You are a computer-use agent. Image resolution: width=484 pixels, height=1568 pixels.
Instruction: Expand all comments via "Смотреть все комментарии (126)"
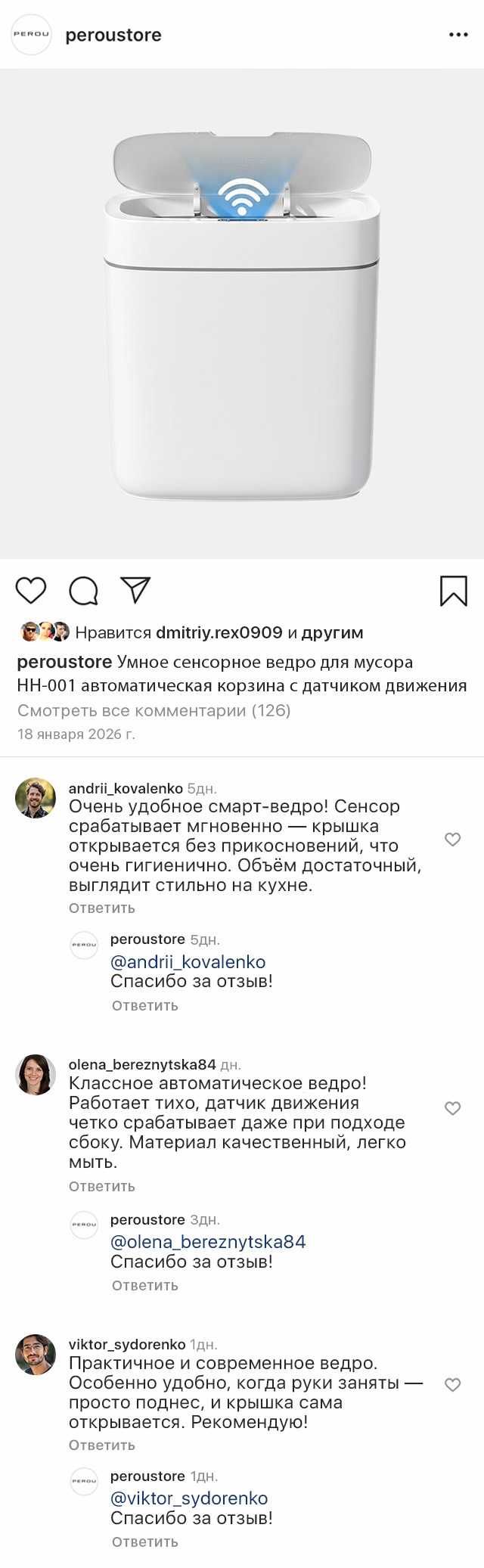point(154,710)
